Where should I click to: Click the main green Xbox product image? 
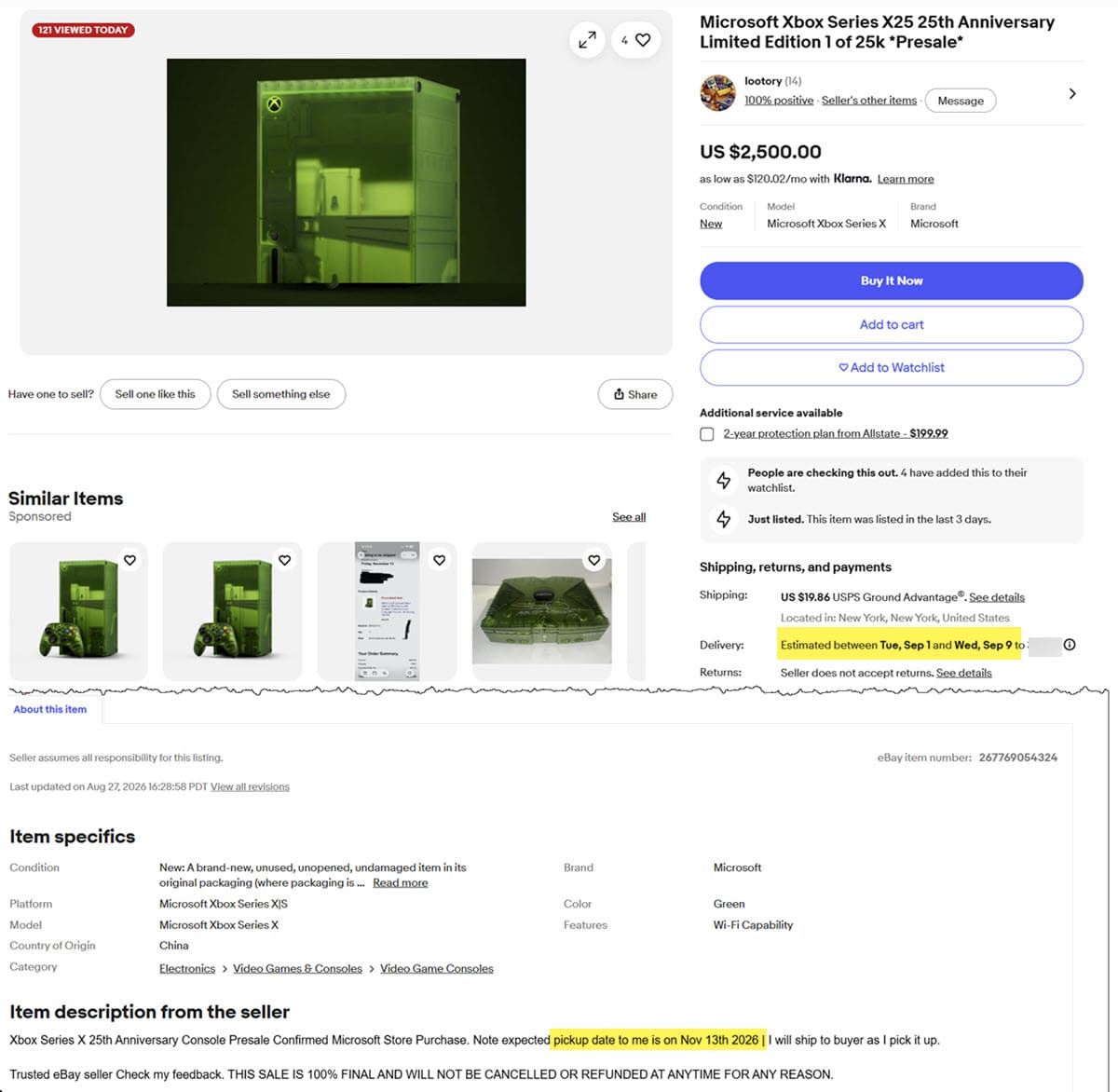[x=347, y=183]
